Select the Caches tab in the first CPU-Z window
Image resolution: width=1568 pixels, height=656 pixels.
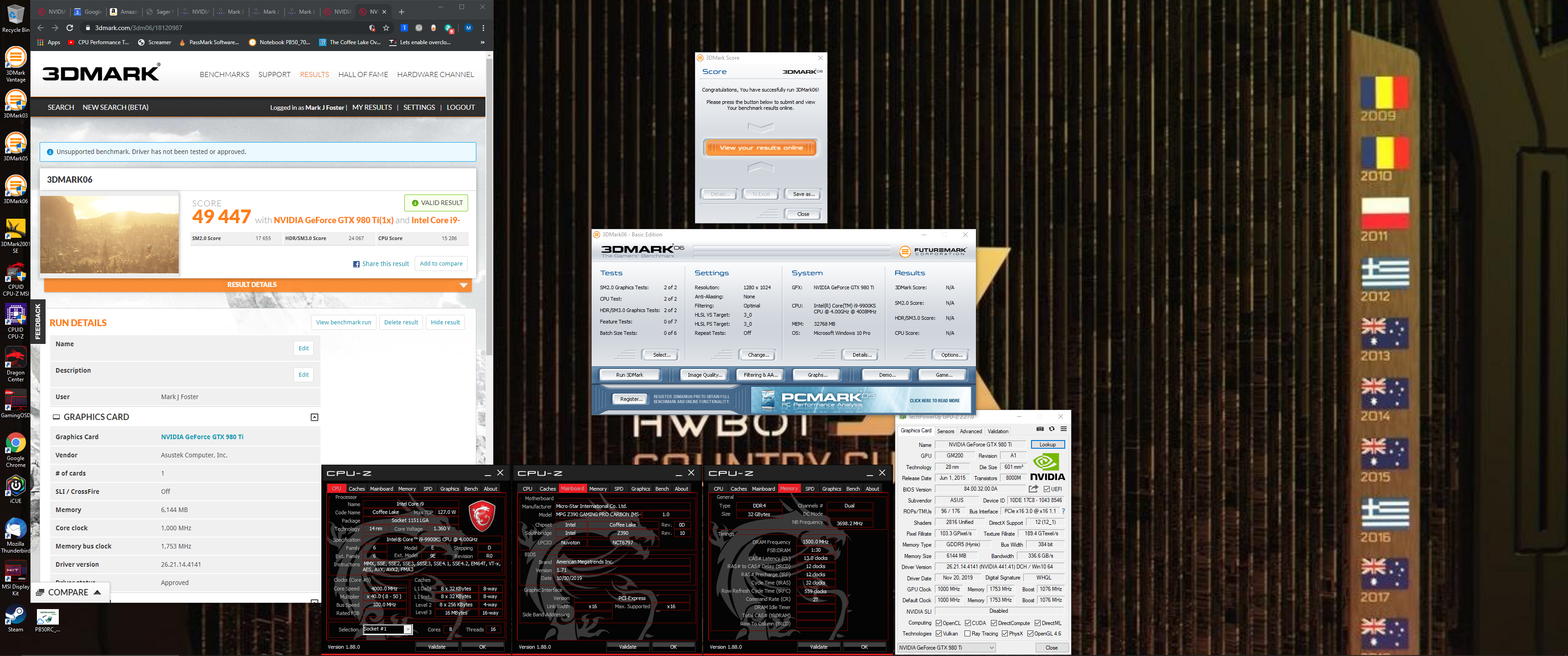point(357,489)
